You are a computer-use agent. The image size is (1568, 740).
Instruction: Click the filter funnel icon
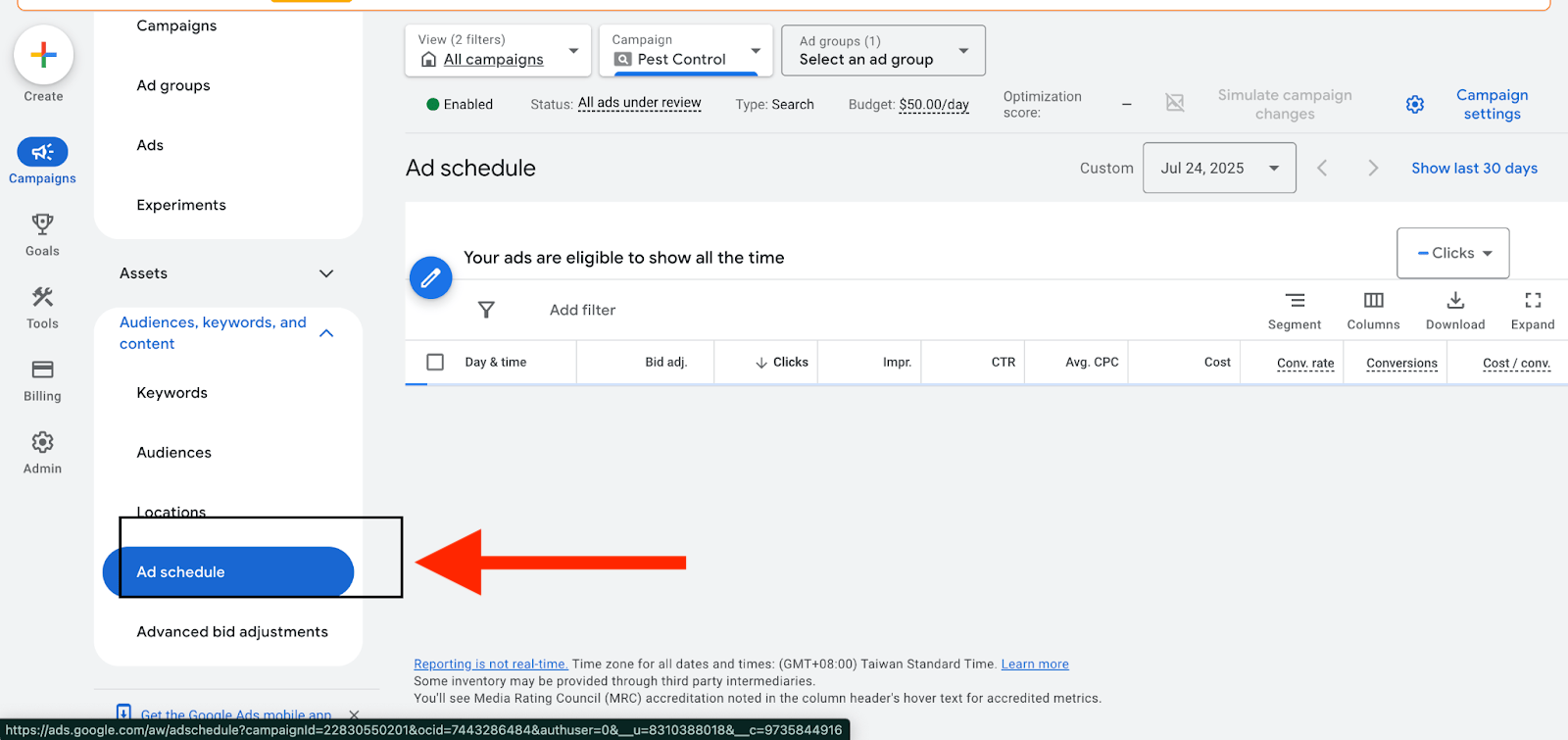[486, 310]
